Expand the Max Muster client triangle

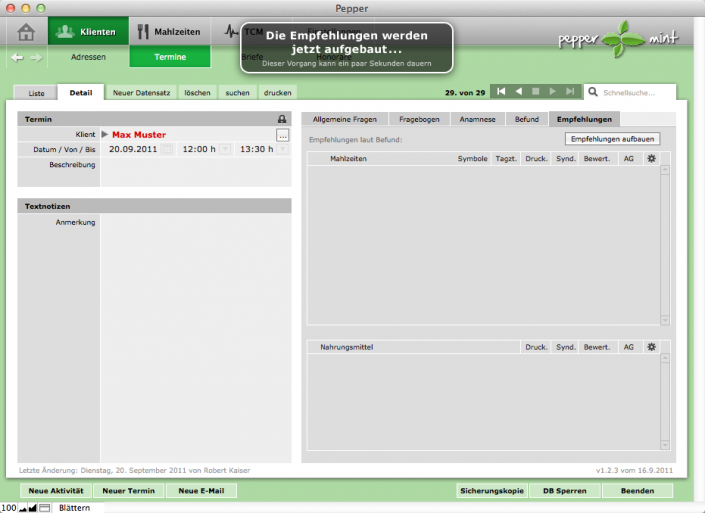pos(105,134)
